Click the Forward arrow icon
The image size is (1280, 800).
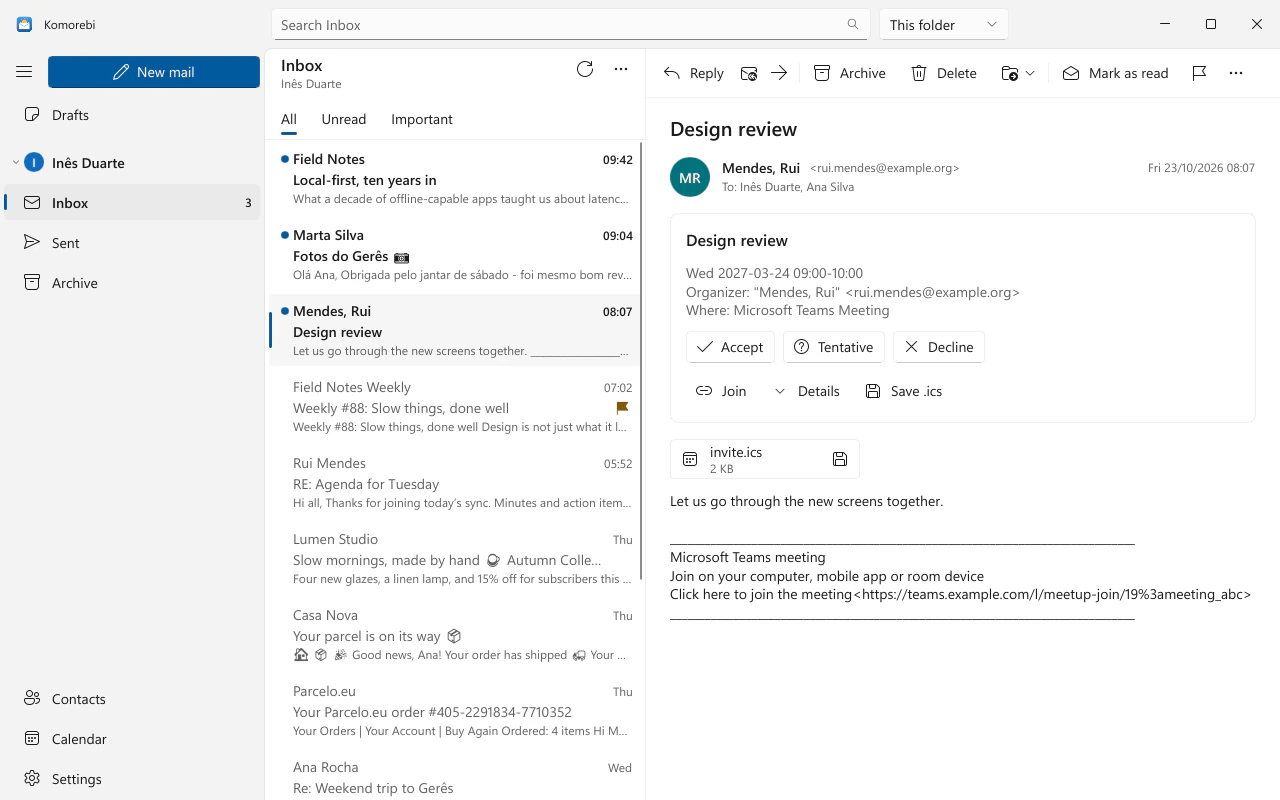pos(779,73)
